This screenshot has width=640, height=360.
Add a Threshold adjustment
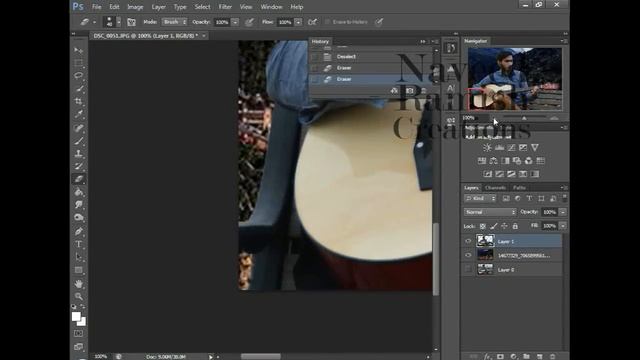click(511, 174)
